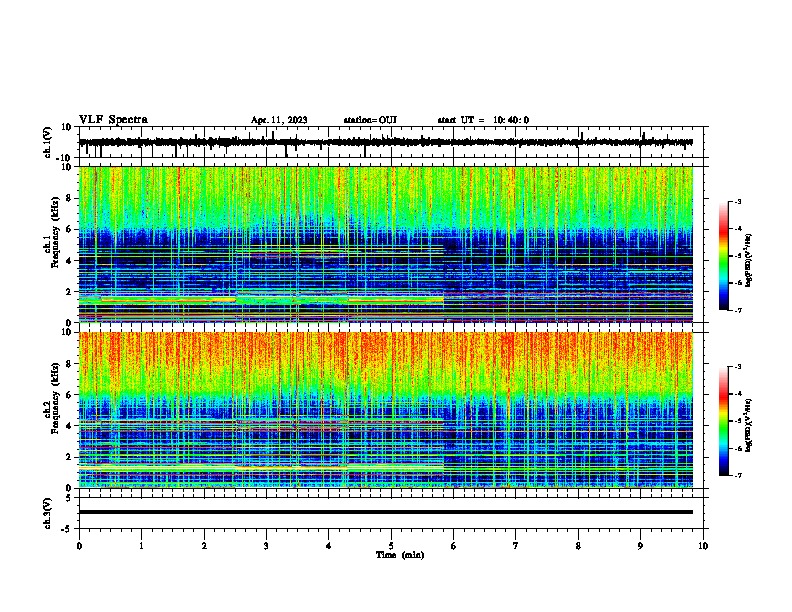The image size is (792, 612).
Task: Click the "-3" label on ch.1 colorbar
Action: [x=738, y=202]
